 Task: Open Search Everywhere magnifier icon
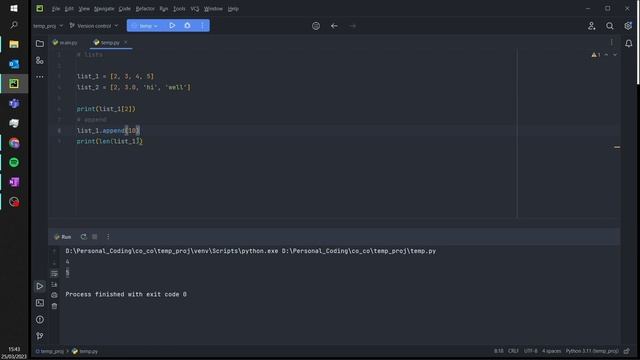click(609, 26)
